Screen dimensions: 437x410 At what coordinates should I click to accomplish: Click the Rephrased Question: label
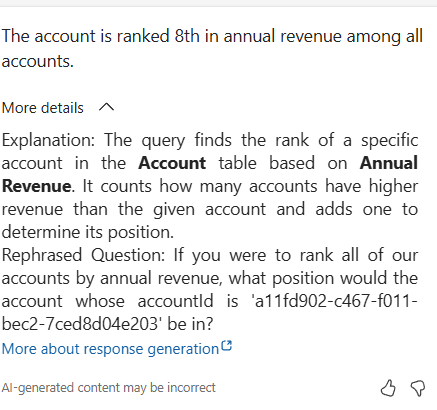pos(83,255)
